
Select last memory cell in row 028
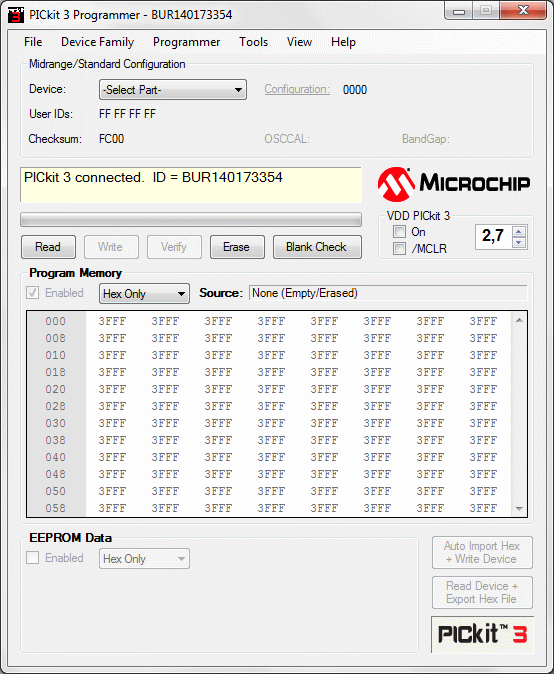(x=483, y=406)
